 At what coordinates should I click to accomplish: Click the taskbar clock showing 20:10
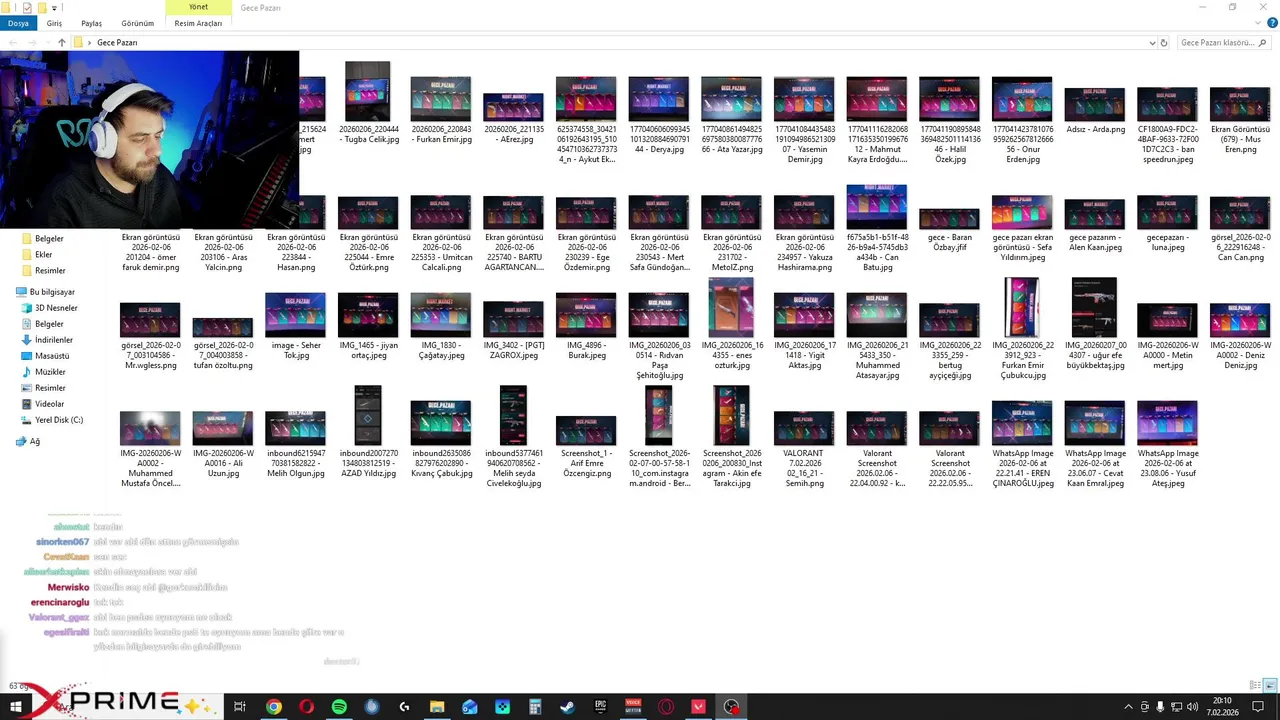[x=1222, y=707]
